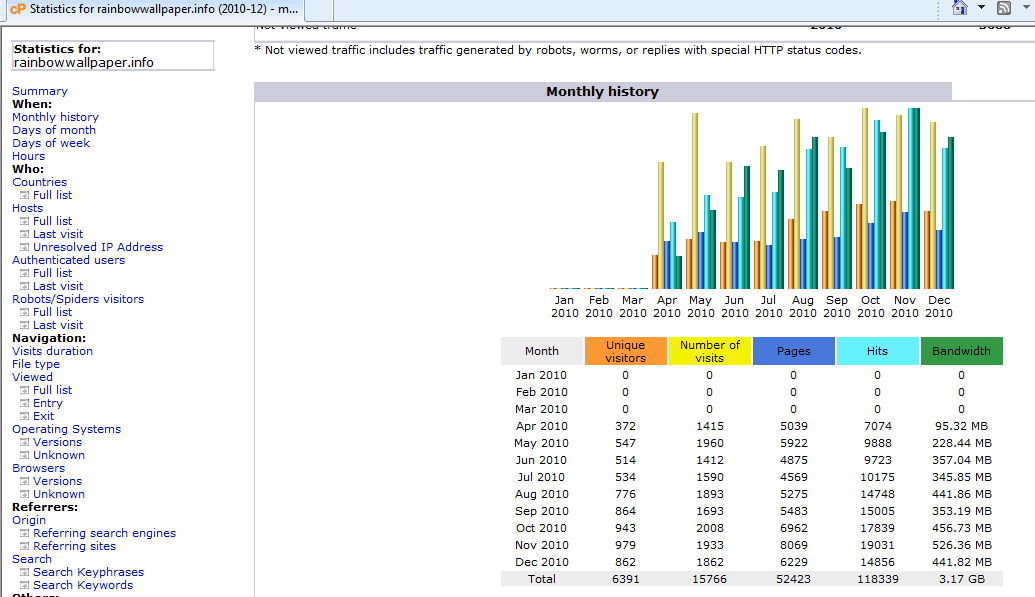The height and width of the screenshot is (597, 1035).
Task: Open the Summary link in the sidebar
Action: click(40, 91)
